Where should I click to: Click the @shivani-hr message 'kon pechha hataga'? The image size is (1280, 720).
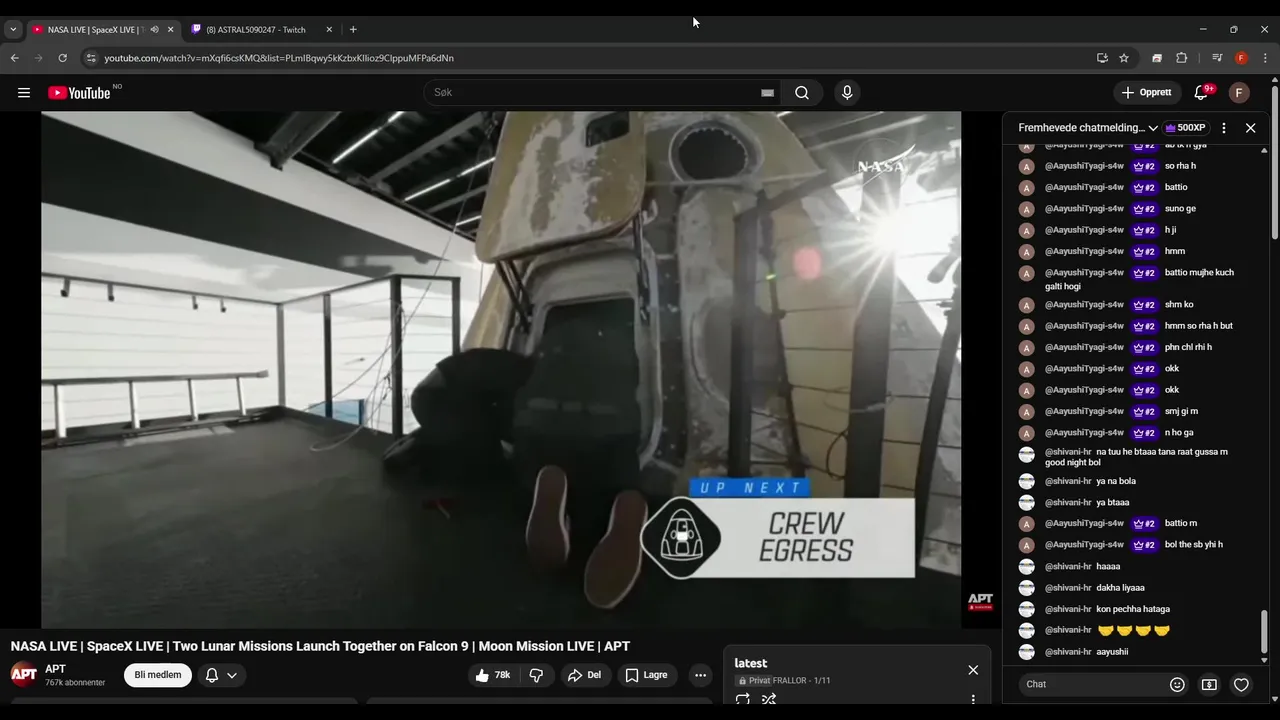[x=1133, y=609]
